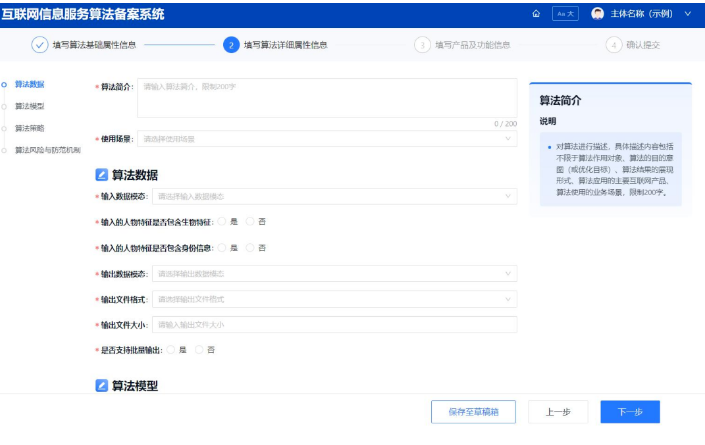The image size is (705, 445).
Task: Click the user avatar icon
Action: 598,14
